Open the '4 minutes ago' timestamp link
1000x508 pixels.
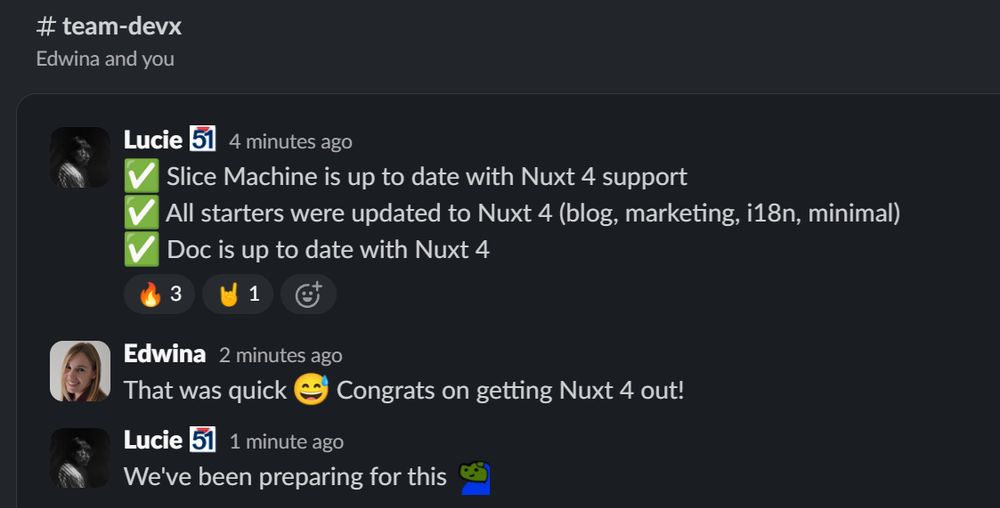click(x=291, y=142)
